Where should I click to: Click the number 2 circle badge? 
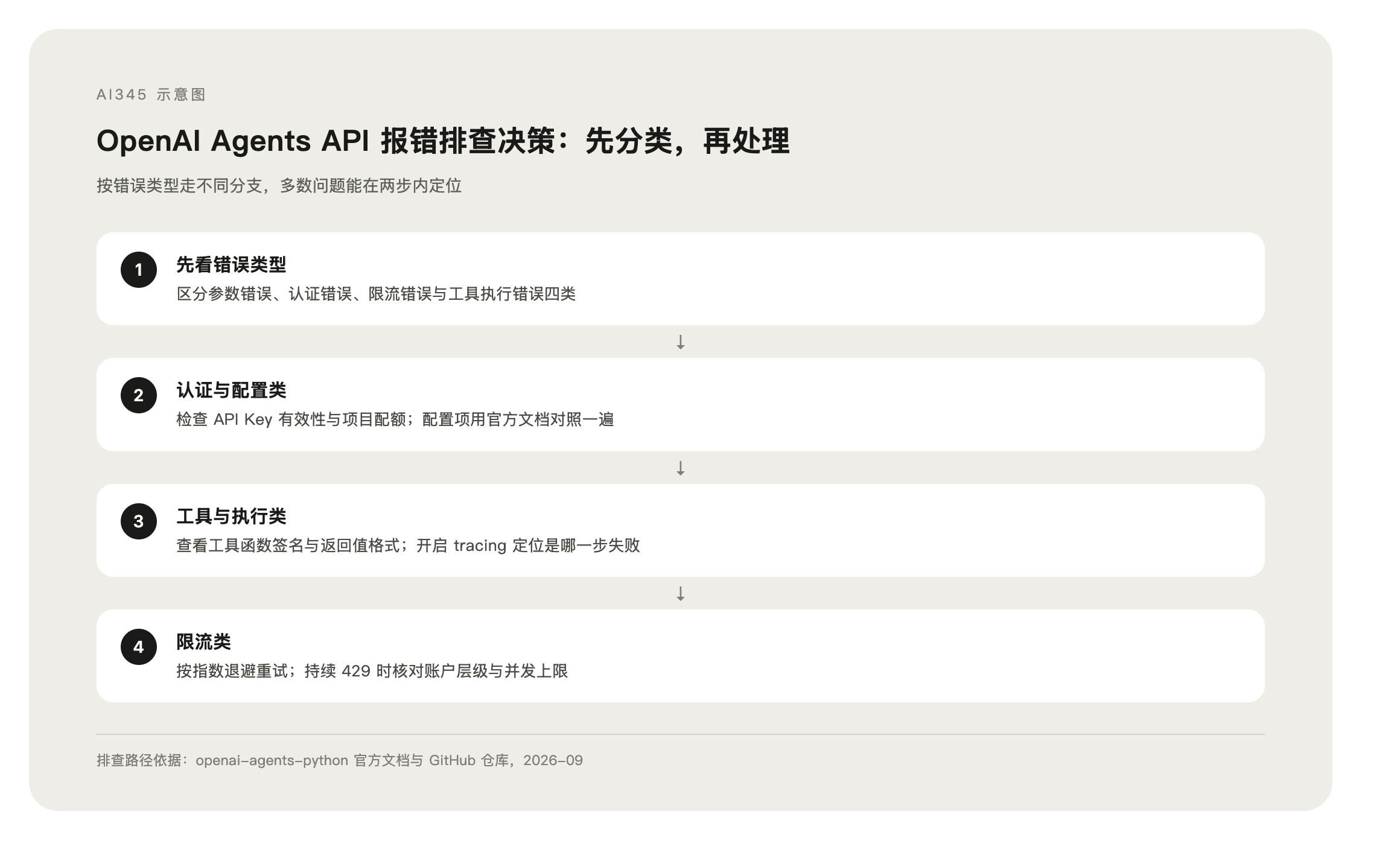(139, 395)
